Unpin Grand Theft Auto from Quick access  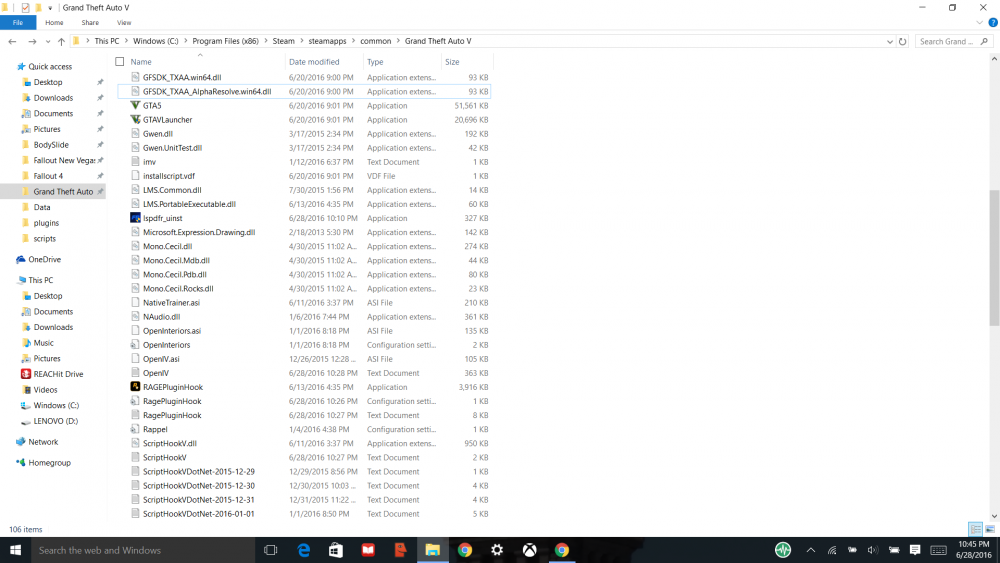(100, 191)
